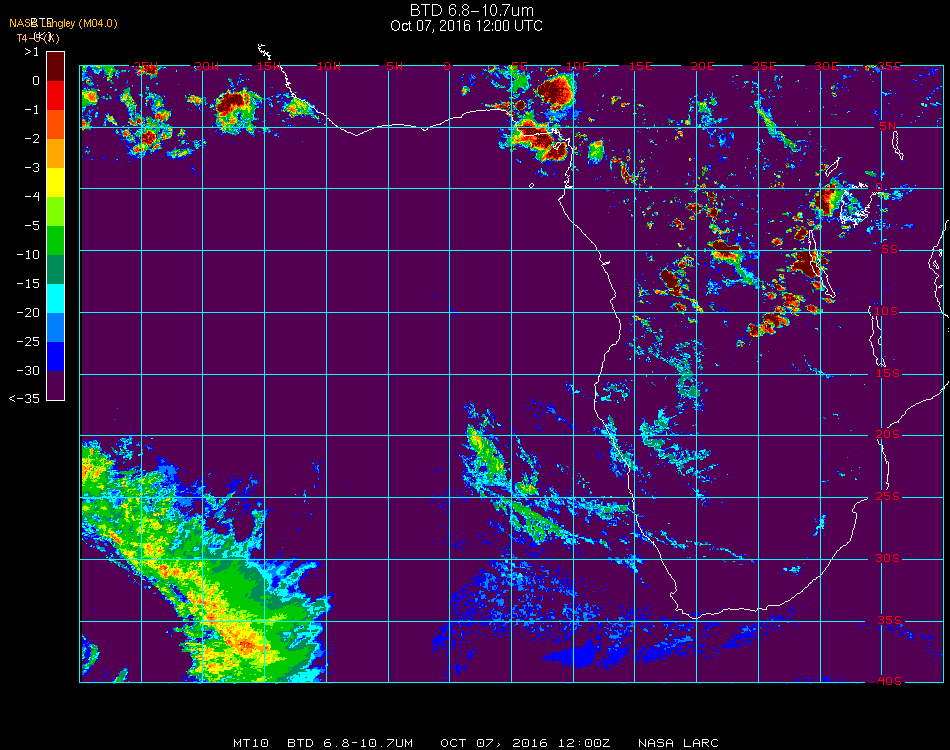
Task: Click the 'NASA Langley (M04.0)' label
Action: (63, 23)
